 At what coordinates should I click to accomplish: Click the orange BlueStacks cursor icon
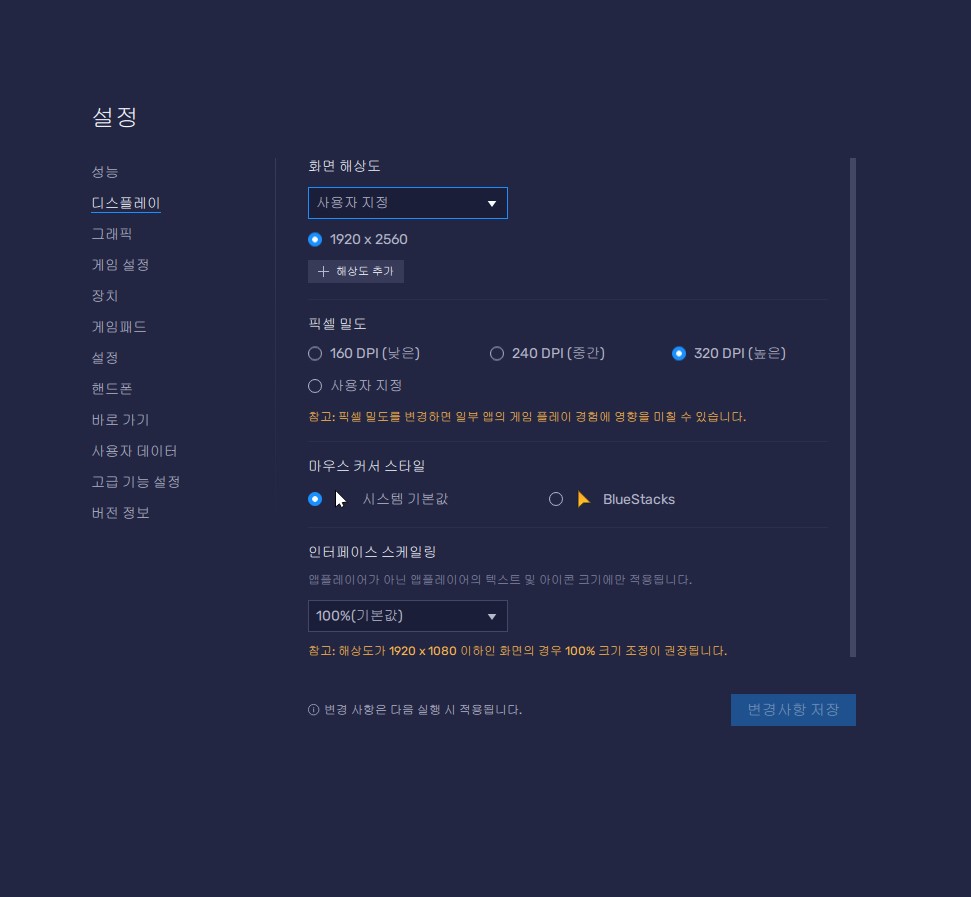(x=584, y=499)
